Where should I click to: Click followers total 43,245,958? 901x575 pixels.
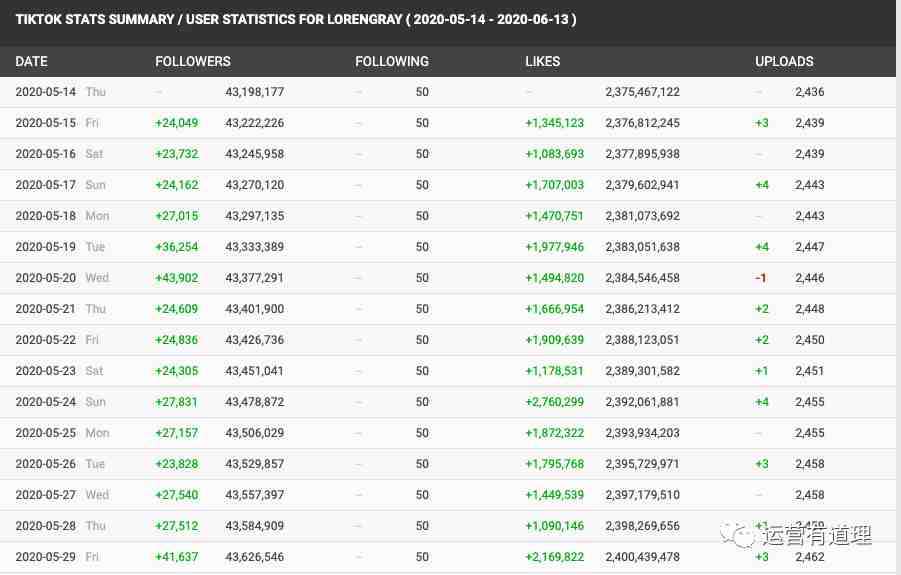point(255,154)
